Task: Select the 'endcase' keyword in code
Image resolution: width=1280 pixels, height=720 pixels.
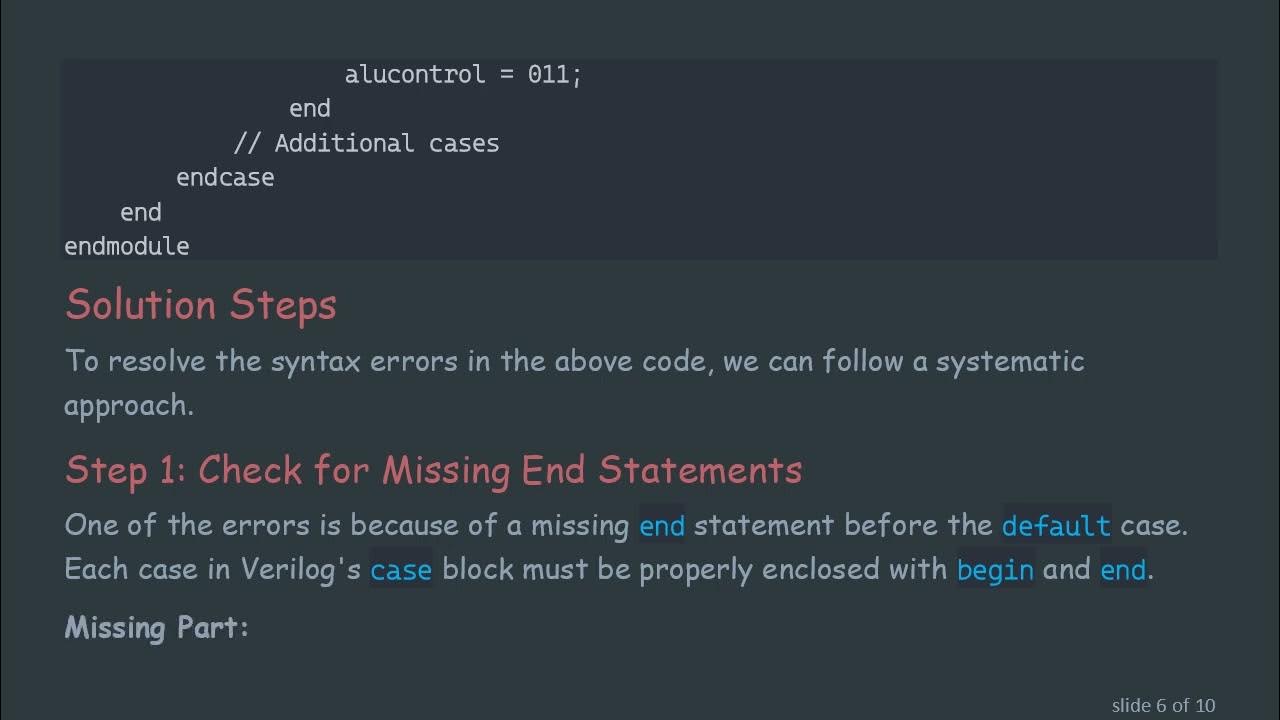Action: coord(225,178)
